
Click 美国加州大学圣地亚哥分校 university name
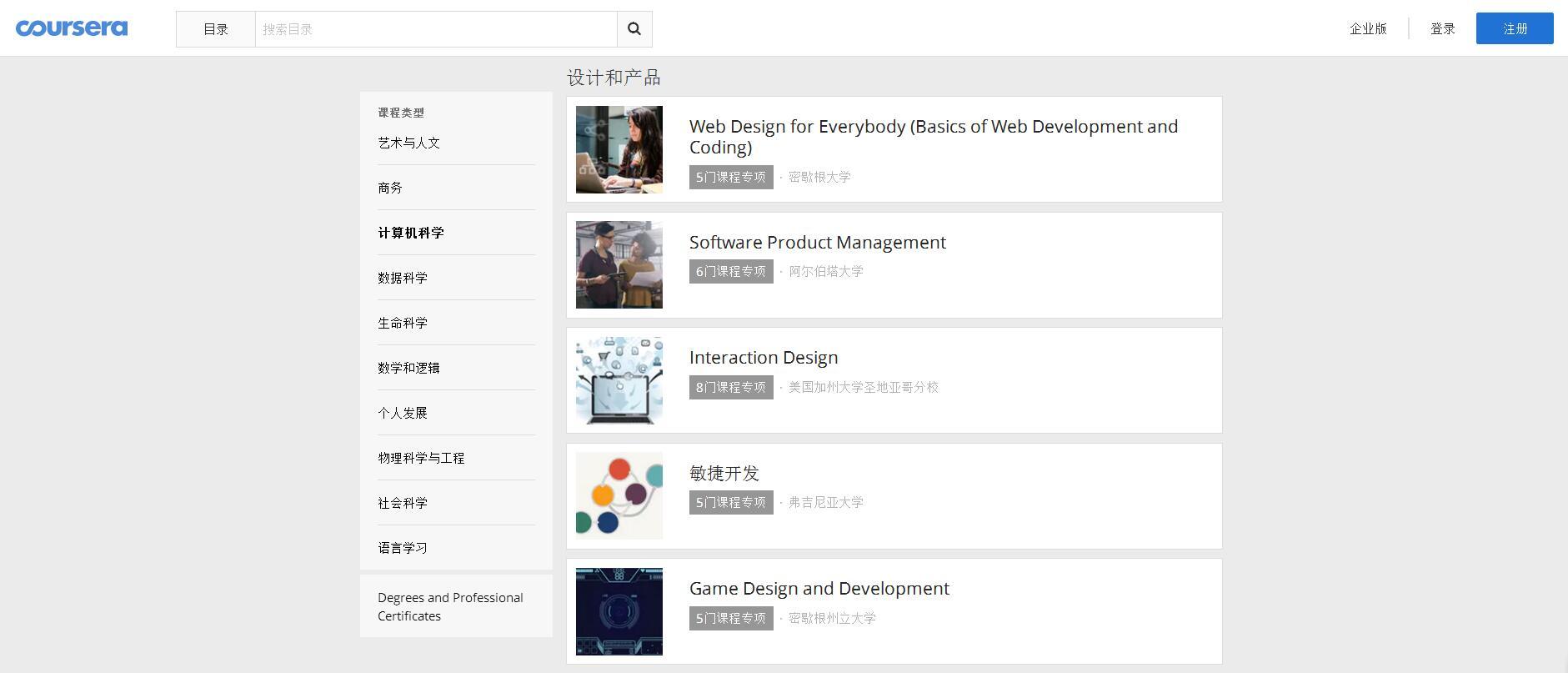[x=864, y=387]
